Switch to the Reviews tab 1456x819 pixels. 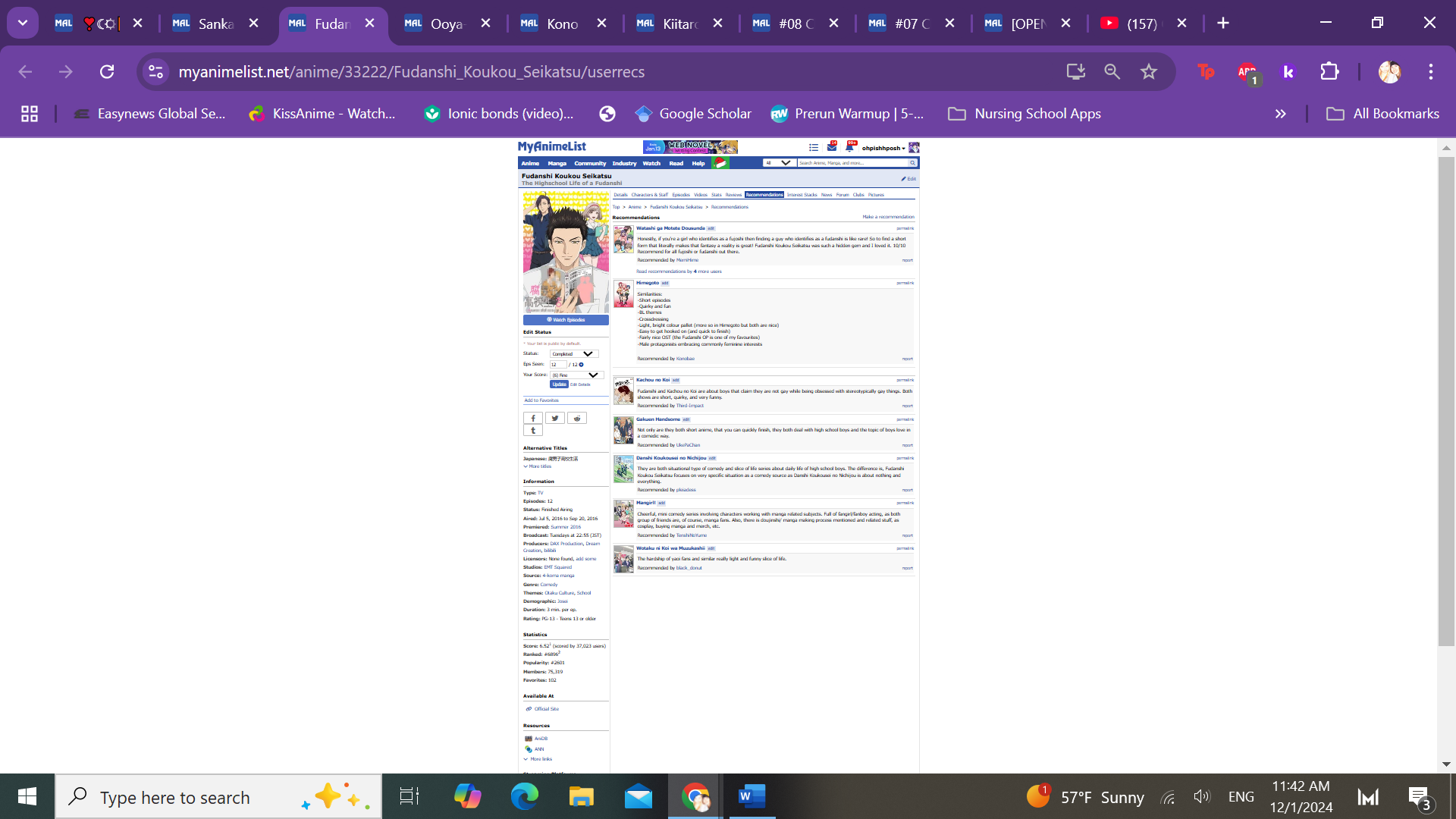click(733, 195)
